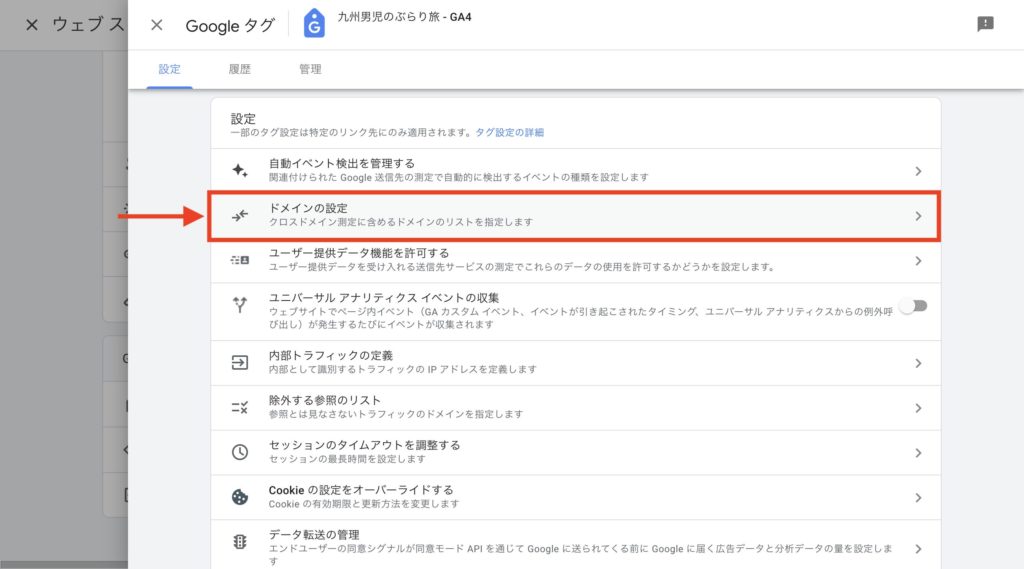Click the merge arrows icon for ドメインの設定
Screen dimensions: 1024x569
tap(240, 216)
